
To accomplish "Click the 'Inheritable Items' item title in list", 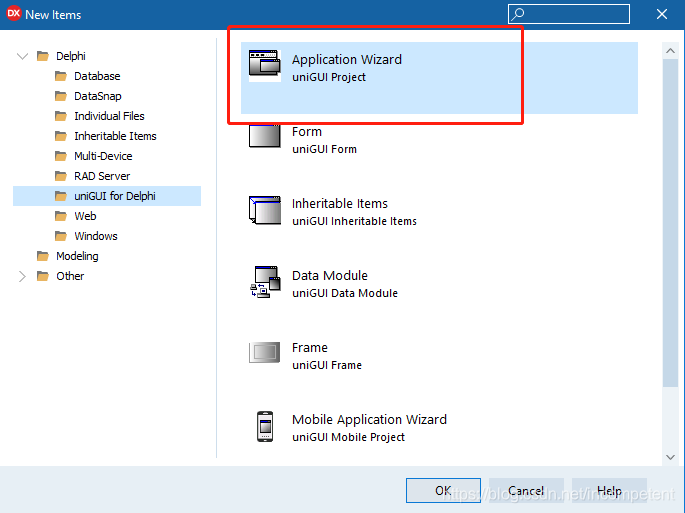I will pyautogui.click(x=340, y=204).
